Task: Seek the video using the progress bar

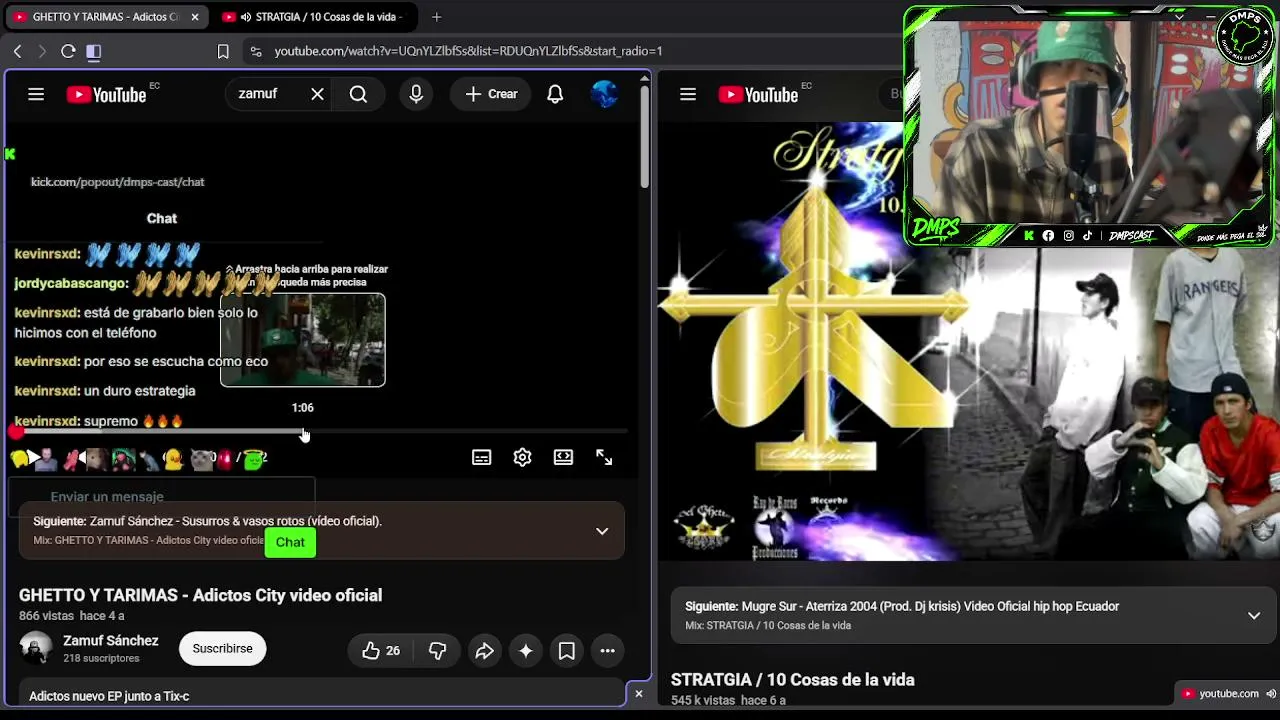Action: coord(320,432)
